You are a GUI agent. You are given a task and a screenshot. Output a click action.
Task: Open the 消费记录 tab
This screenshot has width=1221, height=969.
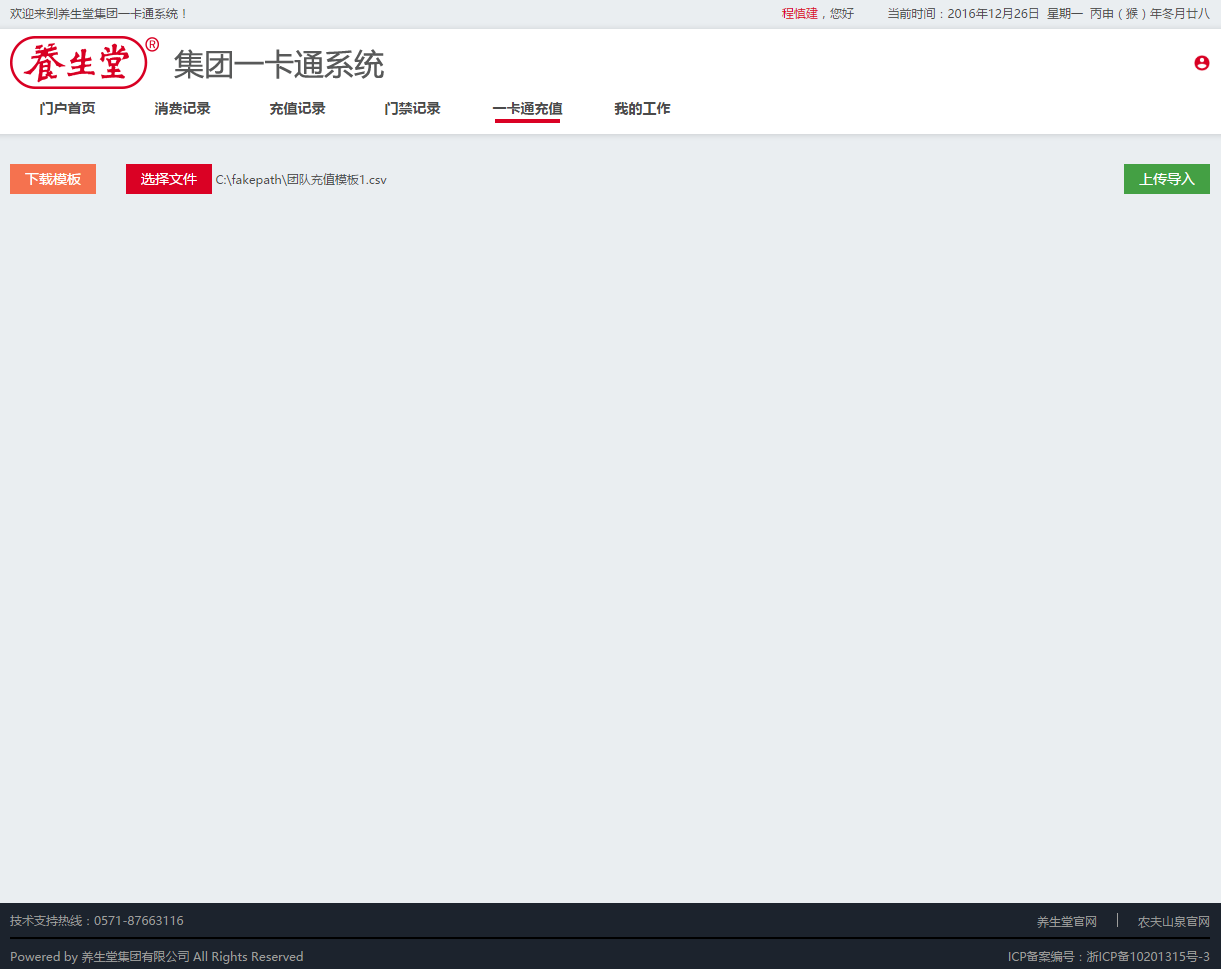click(x=182, y=109)
